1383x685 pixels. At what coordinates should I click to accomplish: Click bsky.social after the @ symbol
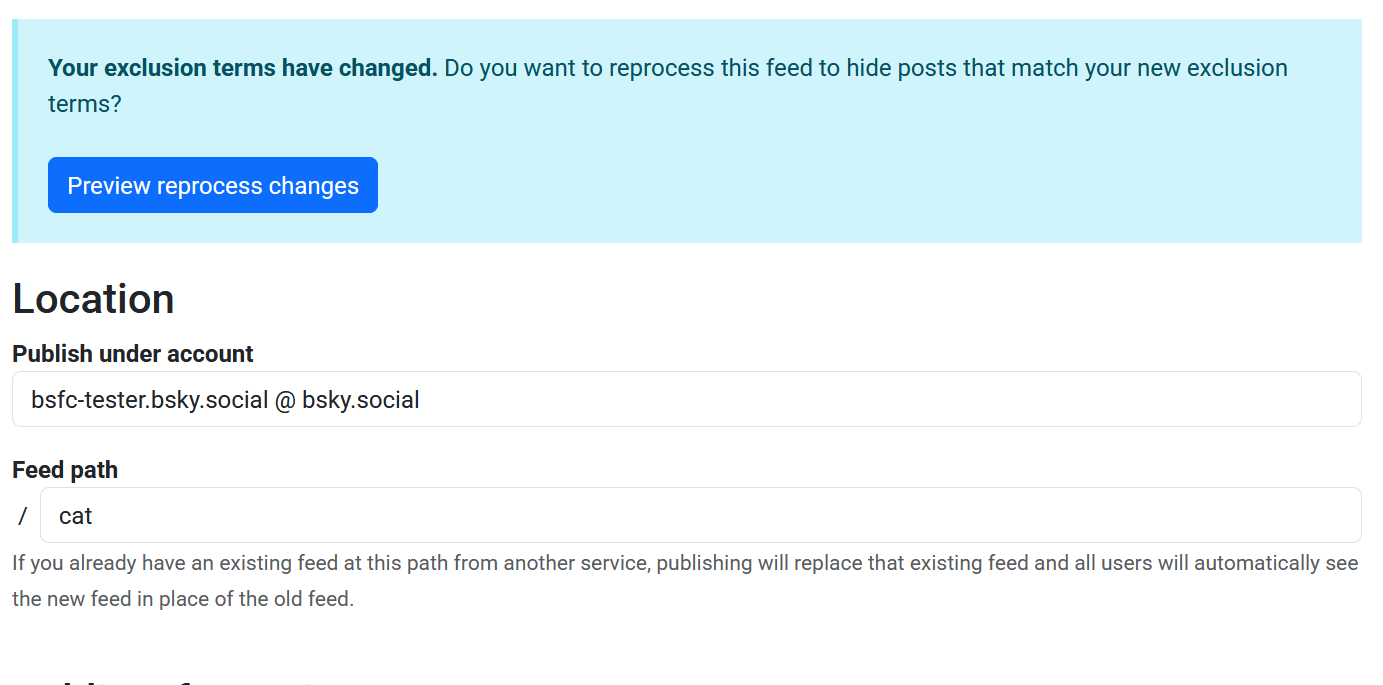(x=361, y=400)
